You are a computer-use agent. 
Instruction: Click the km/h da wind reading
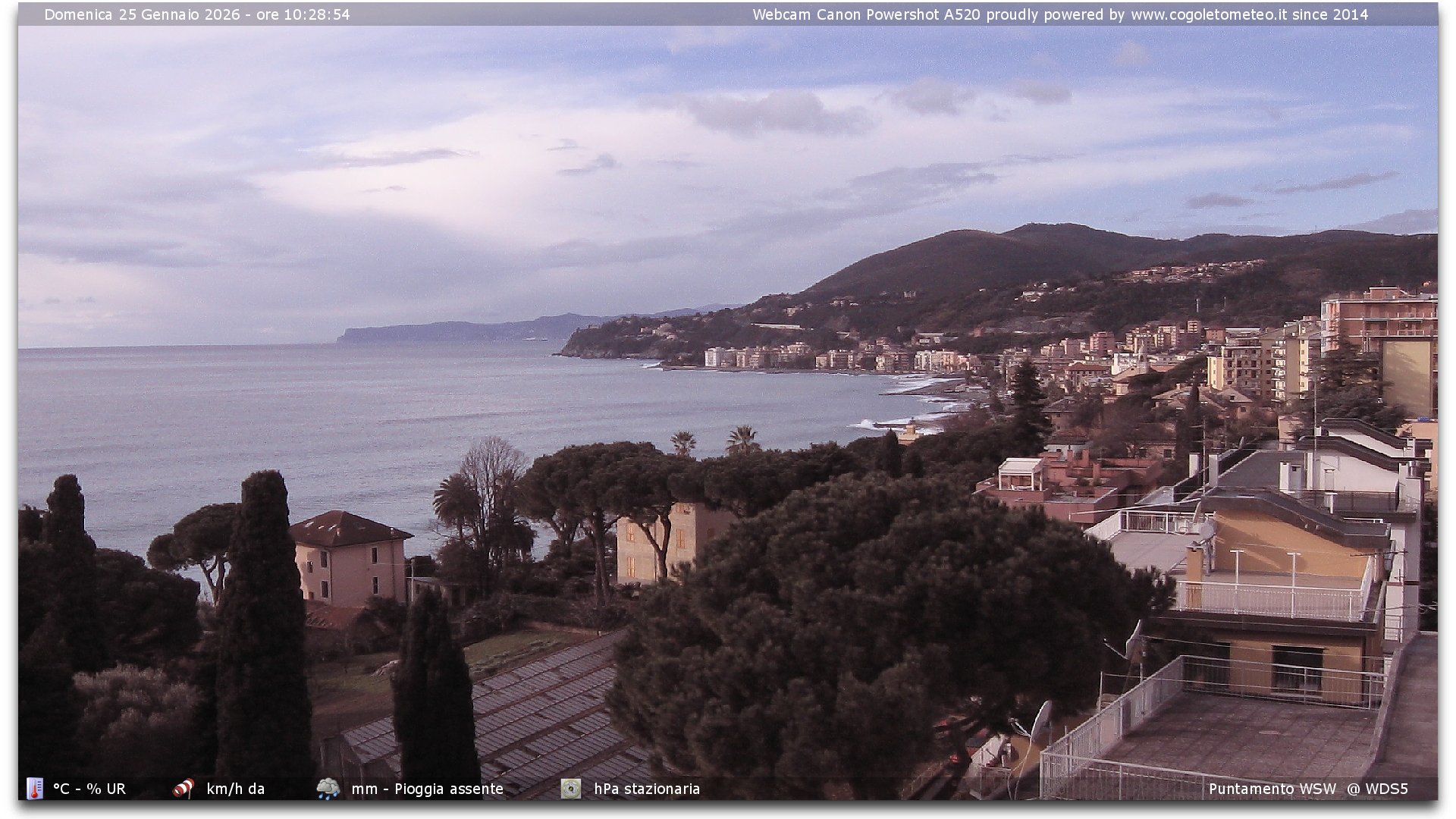[x=235, y=789]
